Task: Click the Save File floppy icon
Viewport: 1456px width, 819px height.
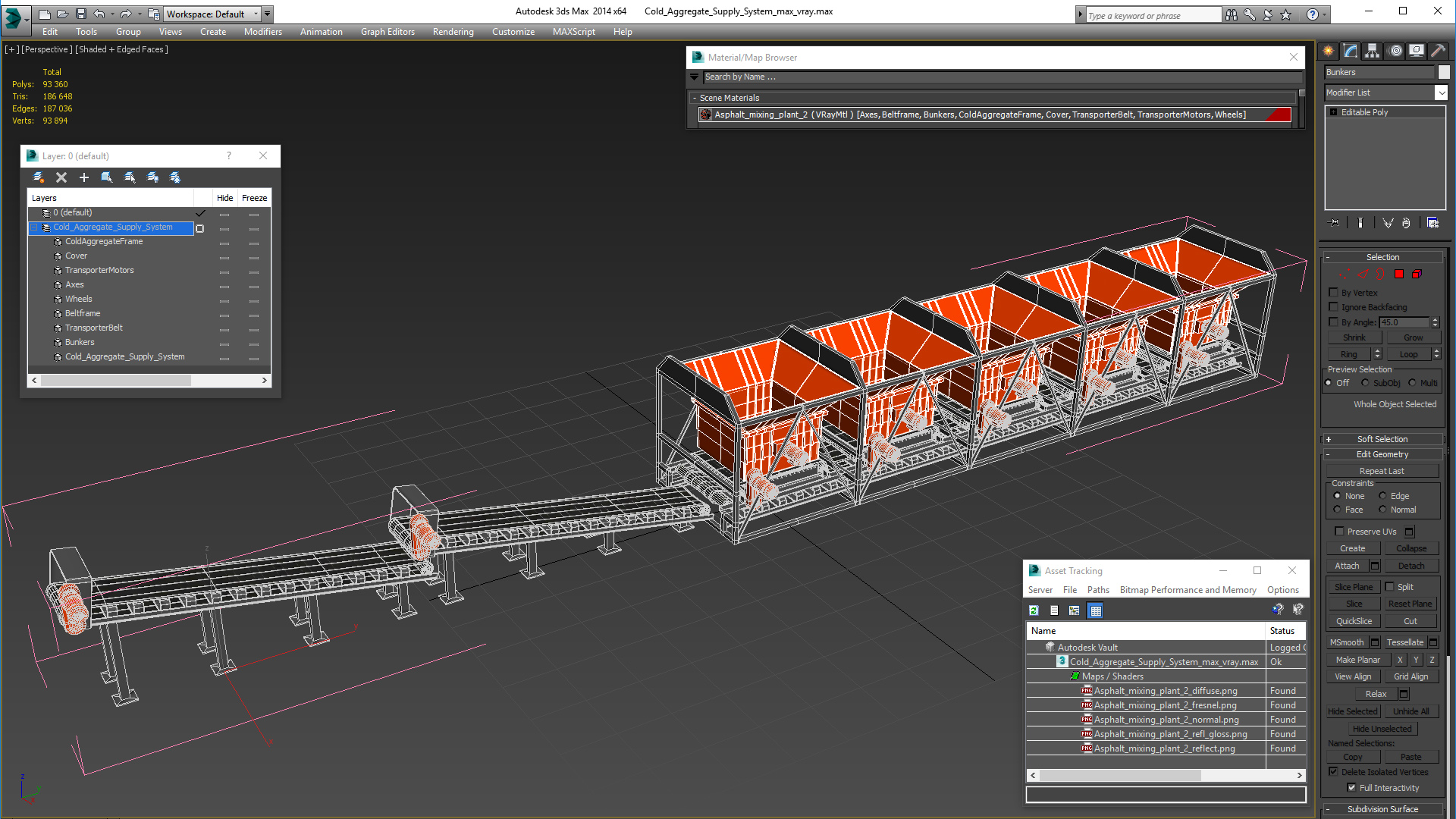Action: [x=81, y=14]
